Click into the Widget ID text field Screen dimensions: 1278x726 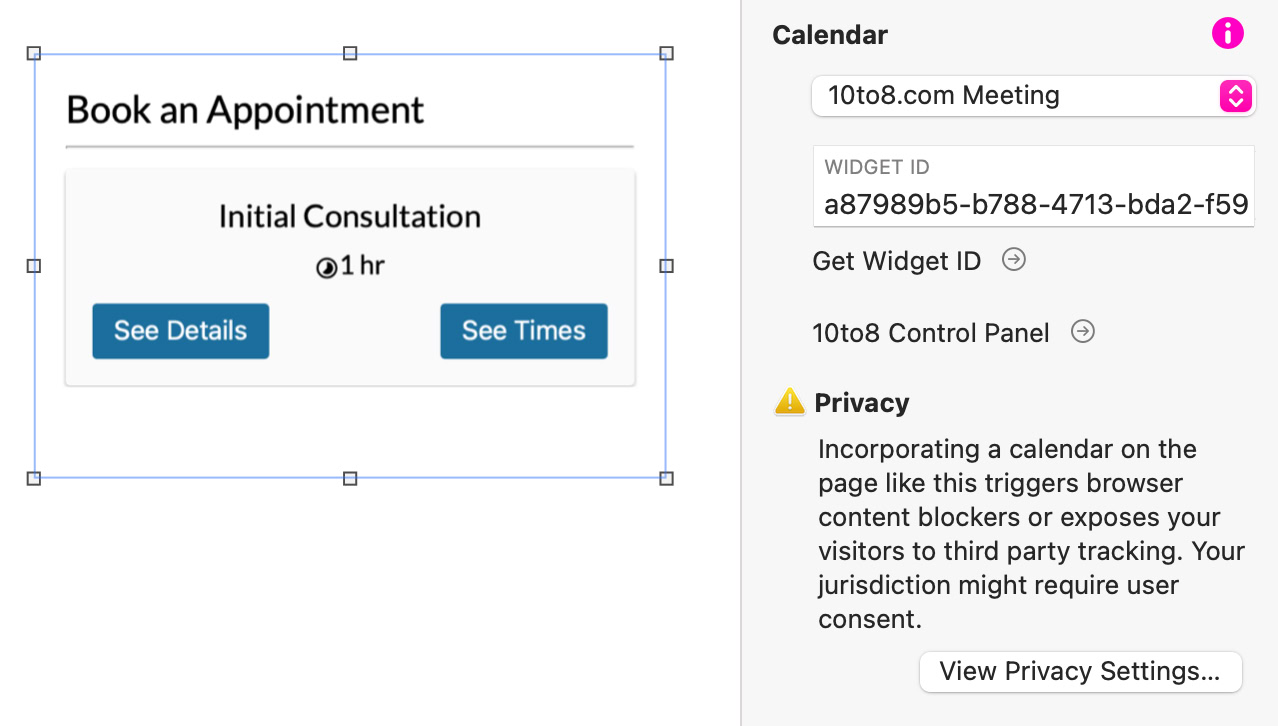tap(1033, 204)
